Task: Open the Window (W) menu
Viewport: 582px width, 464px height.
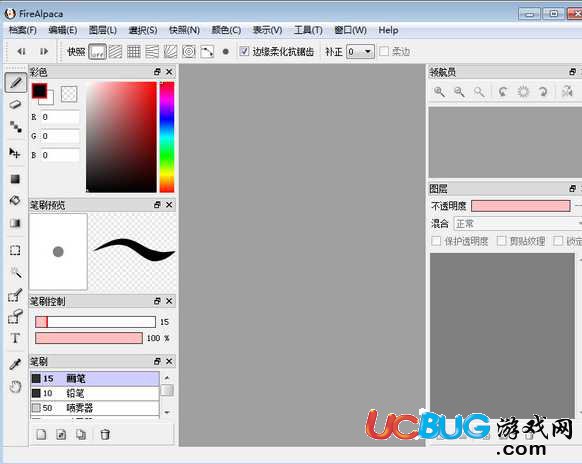Action: pyautogui.click(x=350, y=30)
